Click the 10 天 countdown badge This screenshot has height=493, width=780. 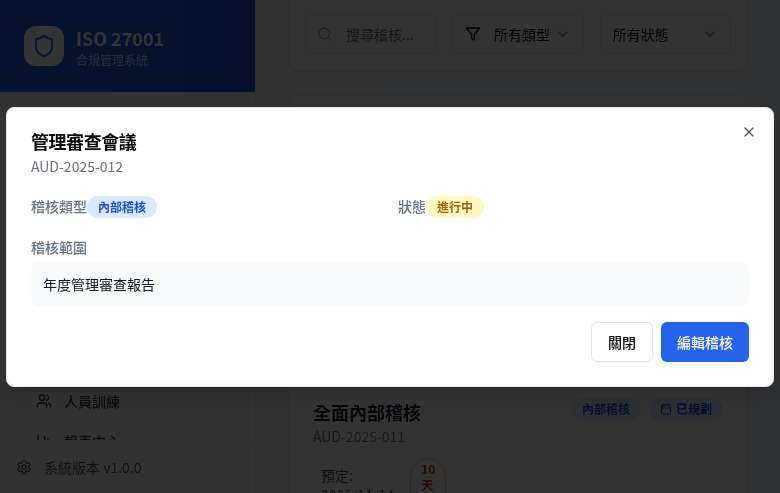point(427,476)
